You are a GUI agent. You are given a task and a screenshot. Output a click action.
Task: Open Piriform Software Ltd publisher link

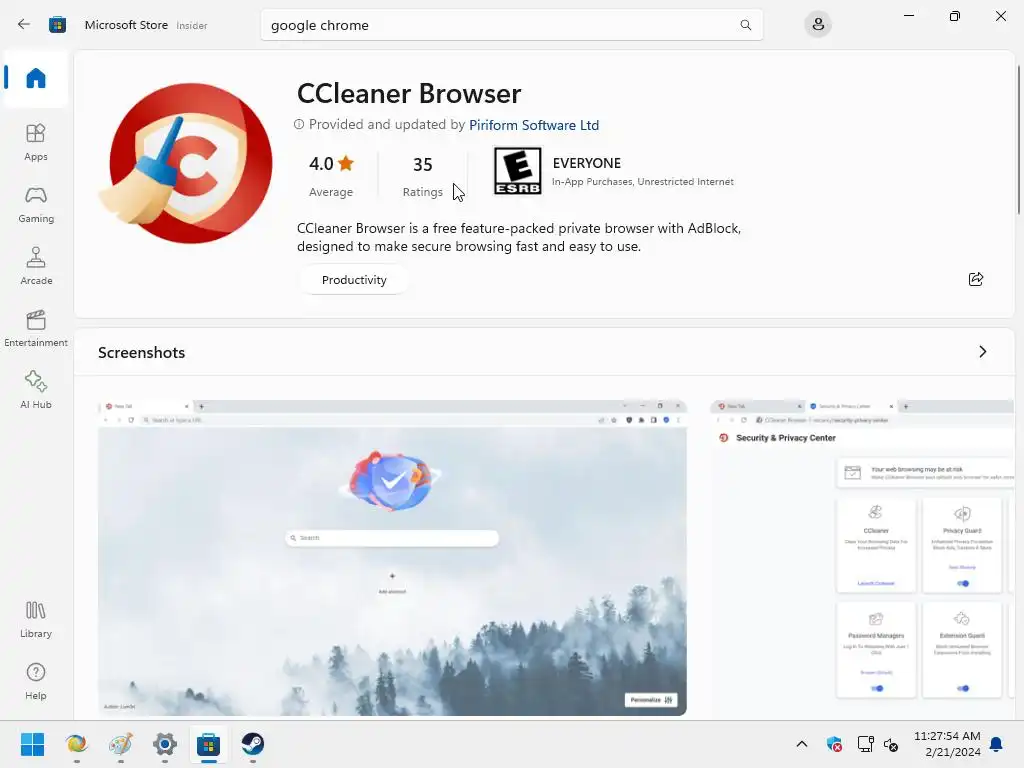click(534, 125)
